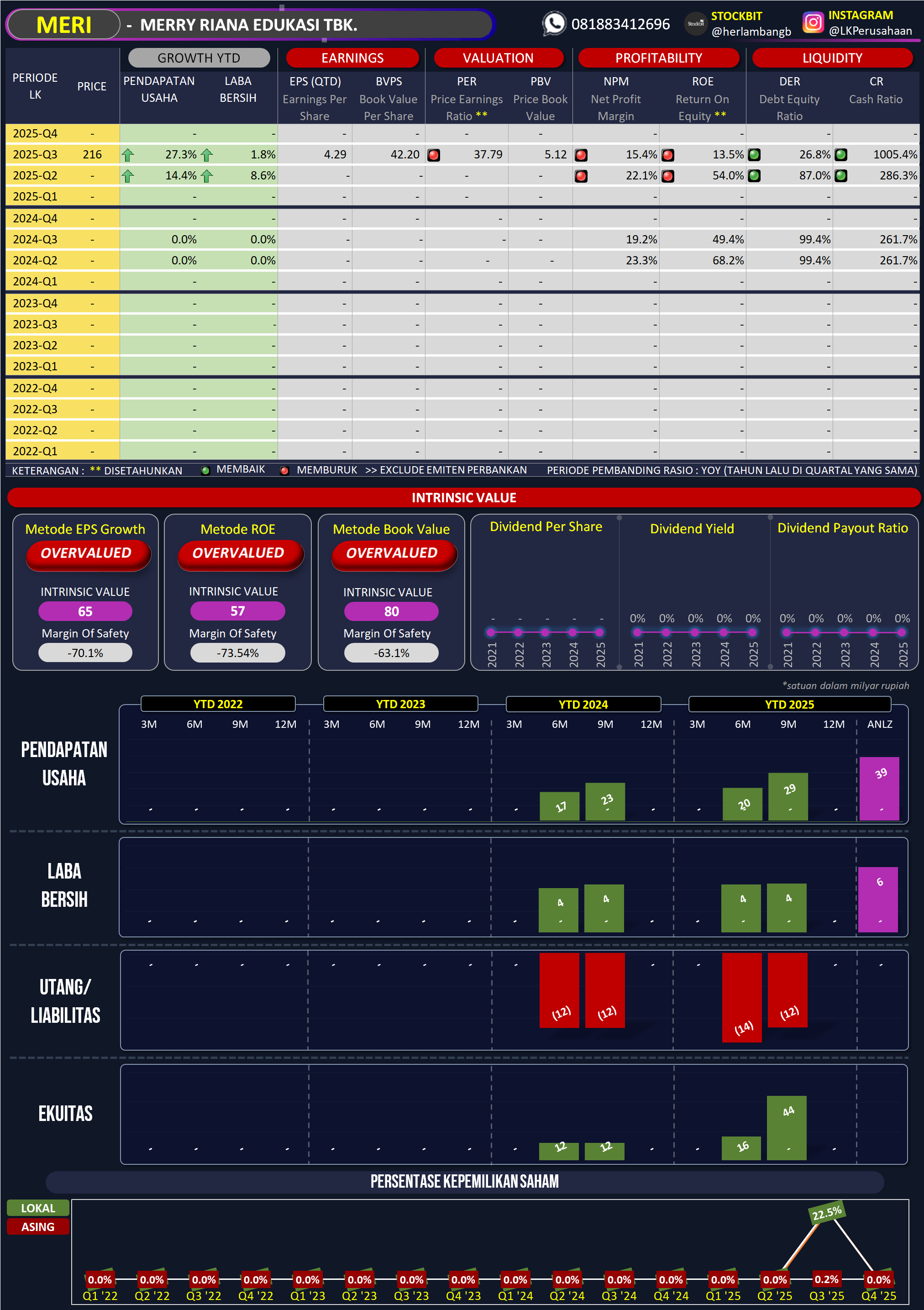Click green indicator beside DER 26.8%
This screenshot has width=924, height=1310.
(754, 155)
